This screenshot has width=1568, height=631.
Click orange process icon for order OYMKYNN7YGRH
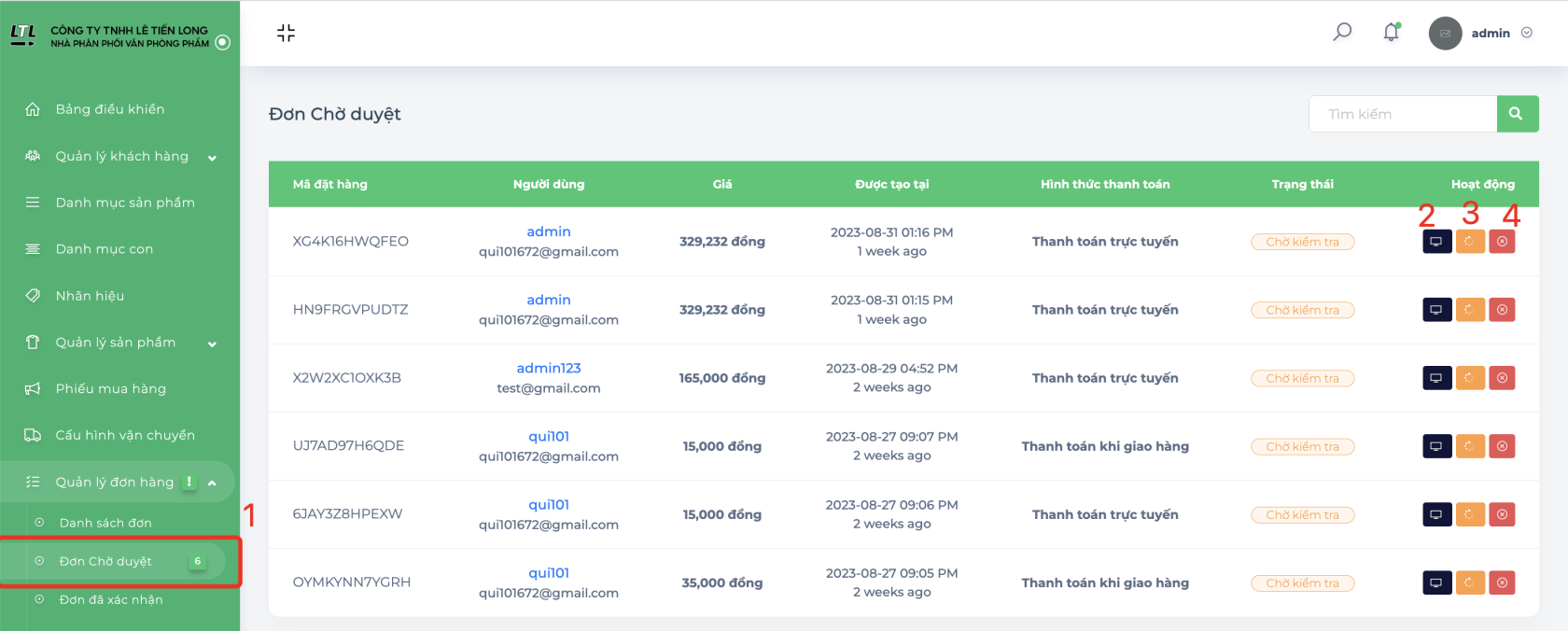click(1470, 583)
